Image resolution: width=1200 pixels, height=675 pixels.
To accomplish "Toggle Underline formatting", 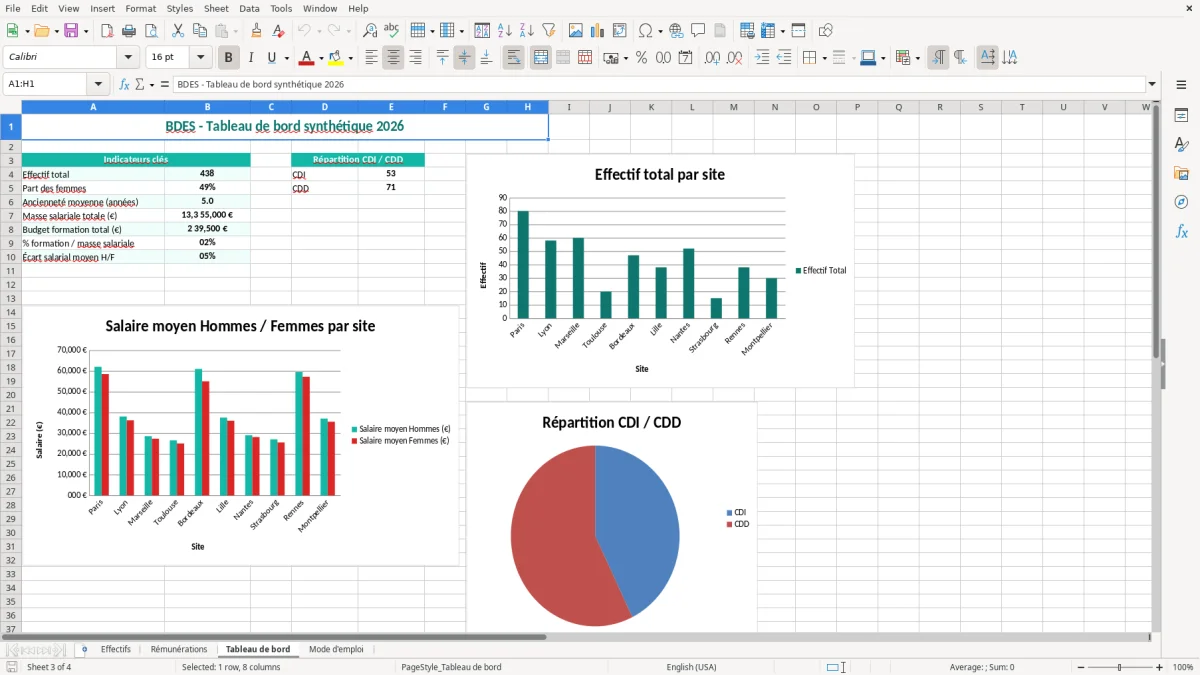I will point(272,58).
